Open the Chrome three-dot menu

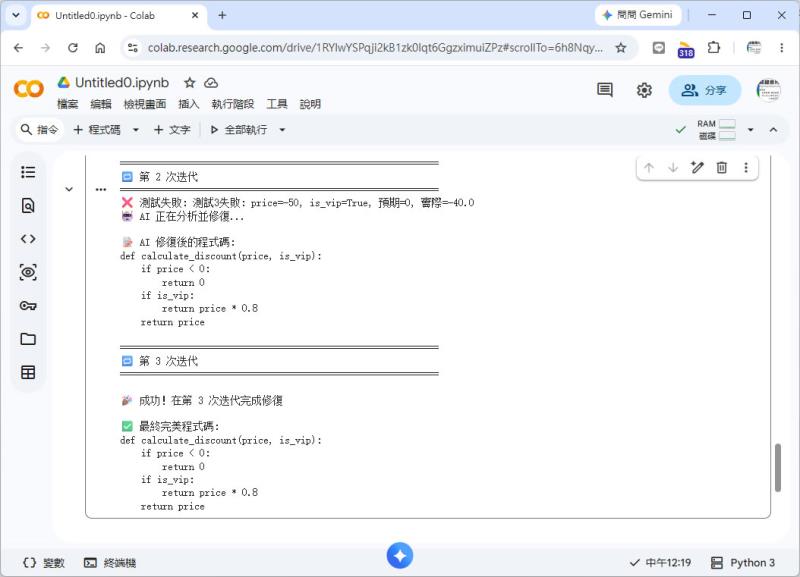[x=782, y=48]
